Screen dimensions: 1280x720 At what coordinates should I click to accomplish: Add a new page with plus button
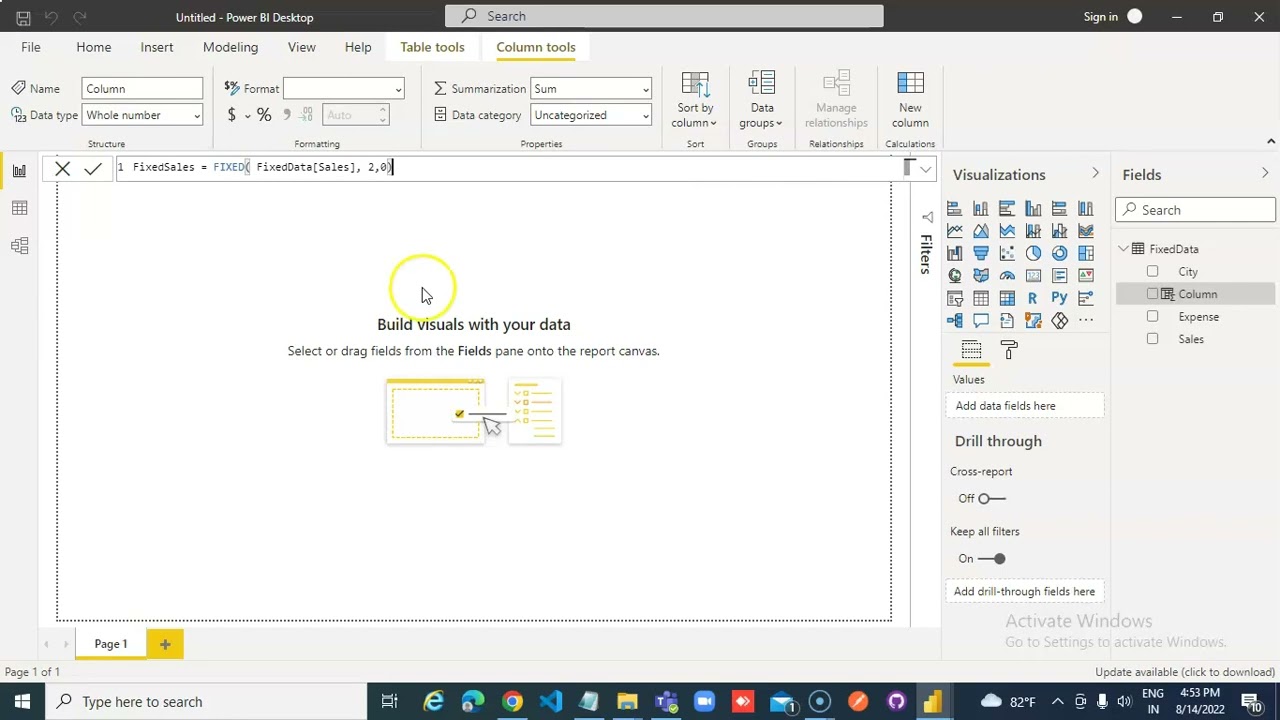(165, 644)
